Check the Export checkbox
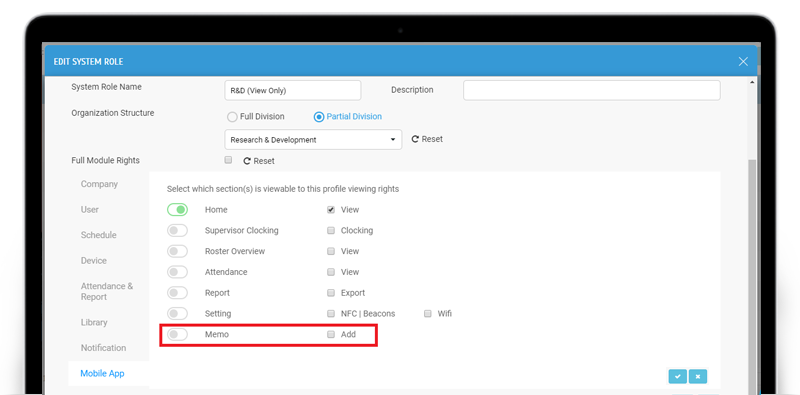Screen dimensions: 800x395 (x=331, y=293)
